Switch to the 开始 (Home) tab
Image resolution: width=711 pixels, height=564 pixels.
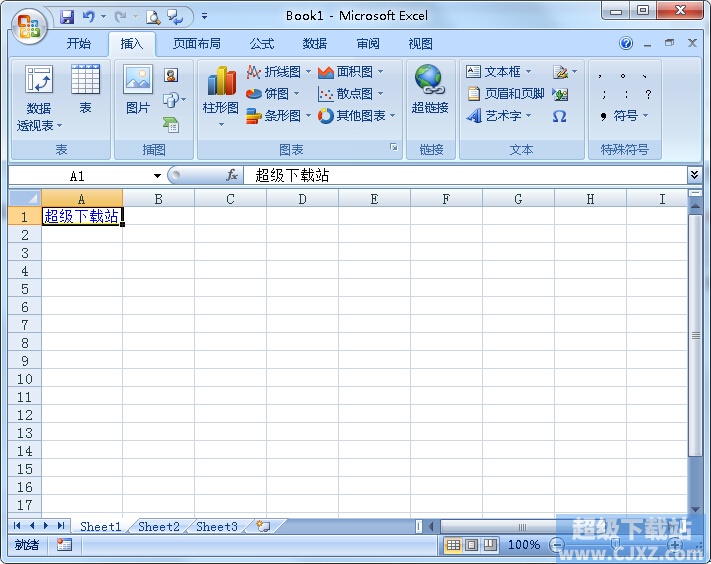pos(78,44)
